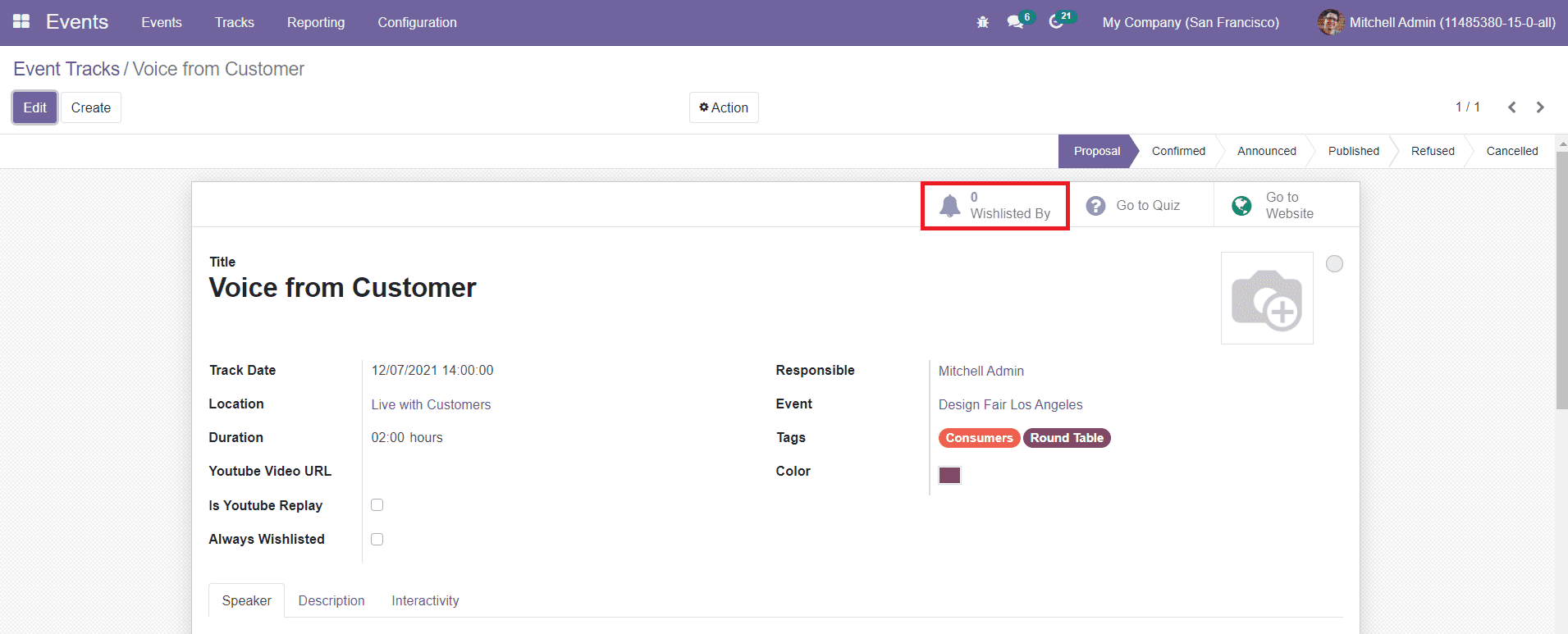Image resolution: width=1568 pixels, height=634 pixels.
Task: Open the activities clock icon
Action: (1056, 22)
